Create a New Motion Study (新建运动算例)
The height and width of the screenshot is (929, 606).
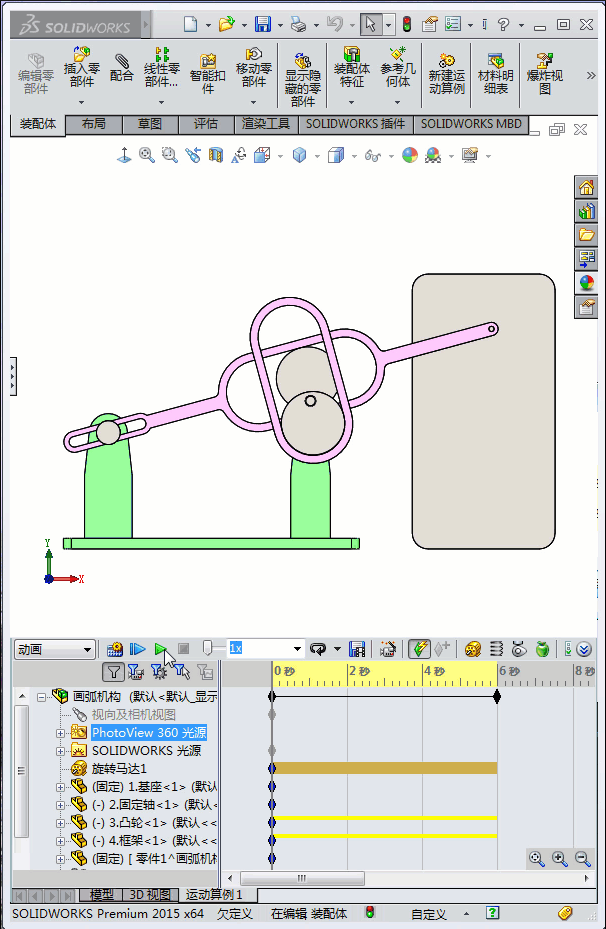[x=447, y=73]
